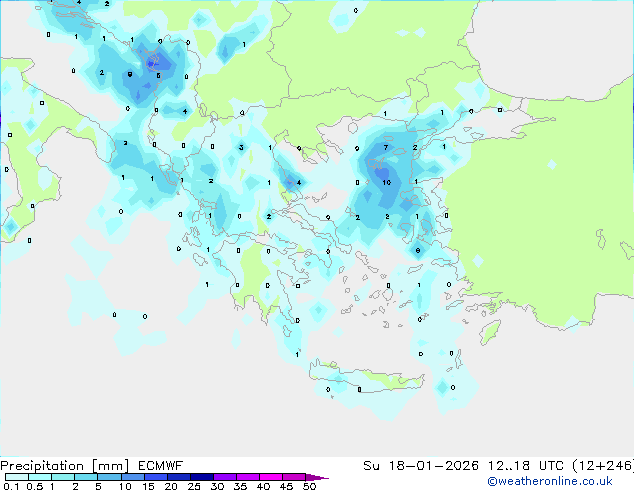
Task: Select the violet swatch between 30 and 35
Action: tap(225, 477)
